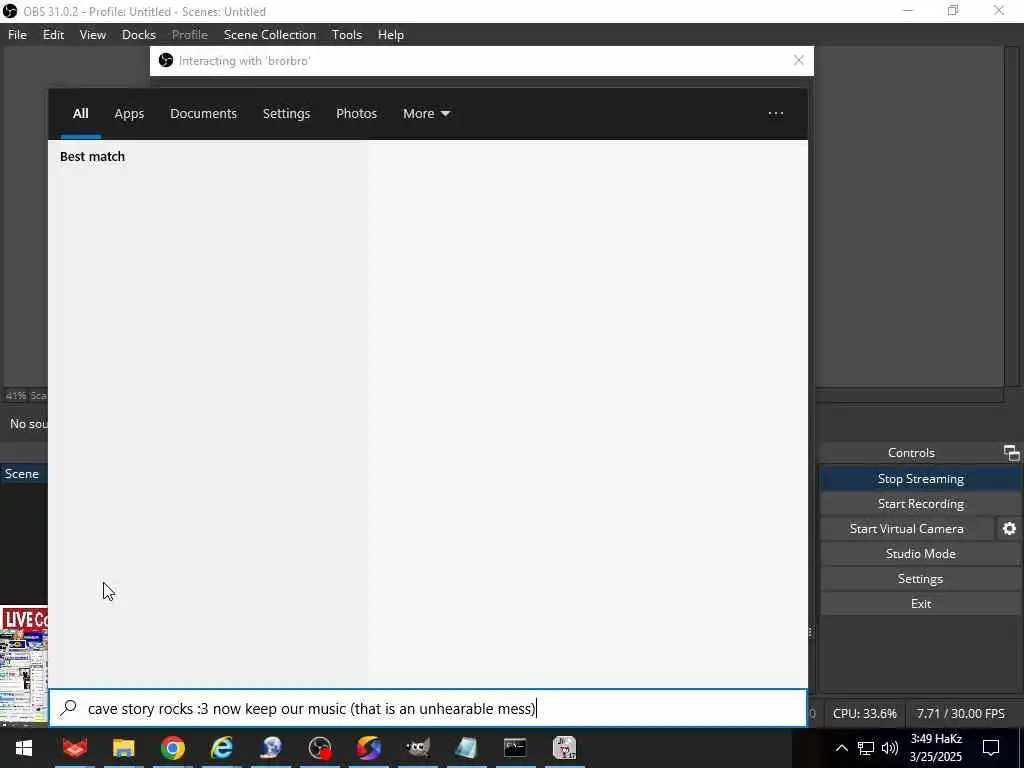This screenshot has width=1024, height=768.
Task: Open the globe network app on taskbar
Action: click(x=271, y=748)
